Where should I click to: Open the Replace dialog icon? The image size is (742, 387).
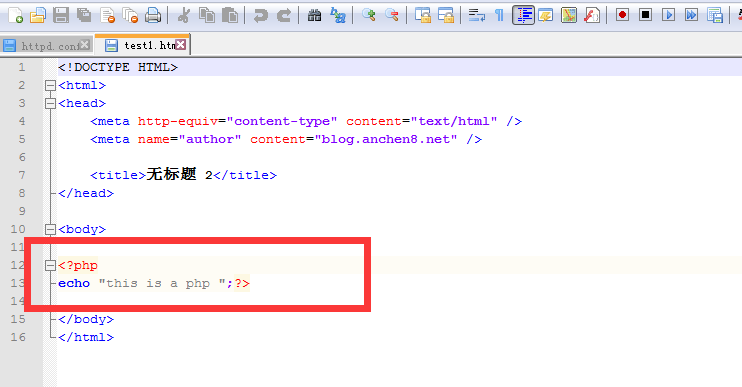(x=337, y=16)
